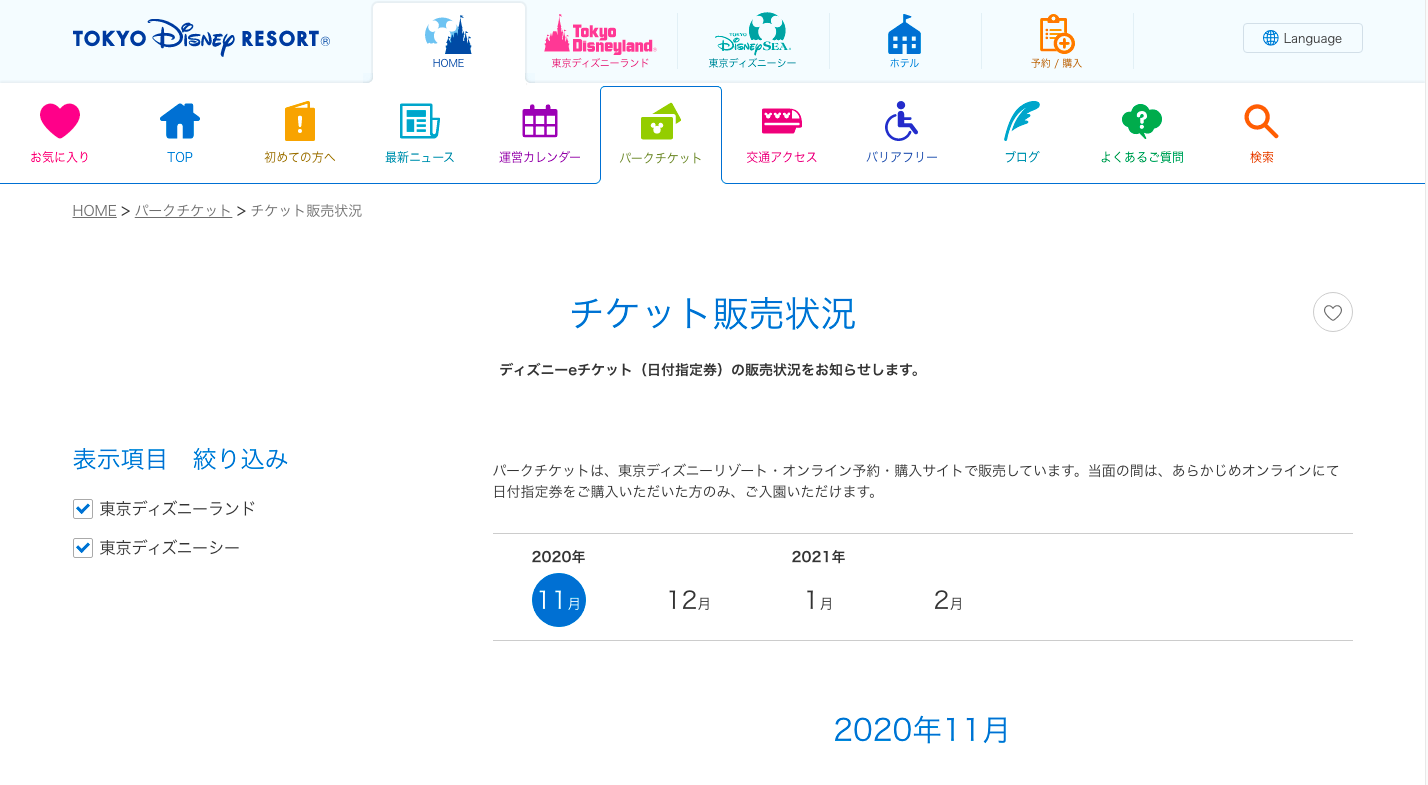
Task: Click the HOME breadcrumb link
Action: point(94,211)
